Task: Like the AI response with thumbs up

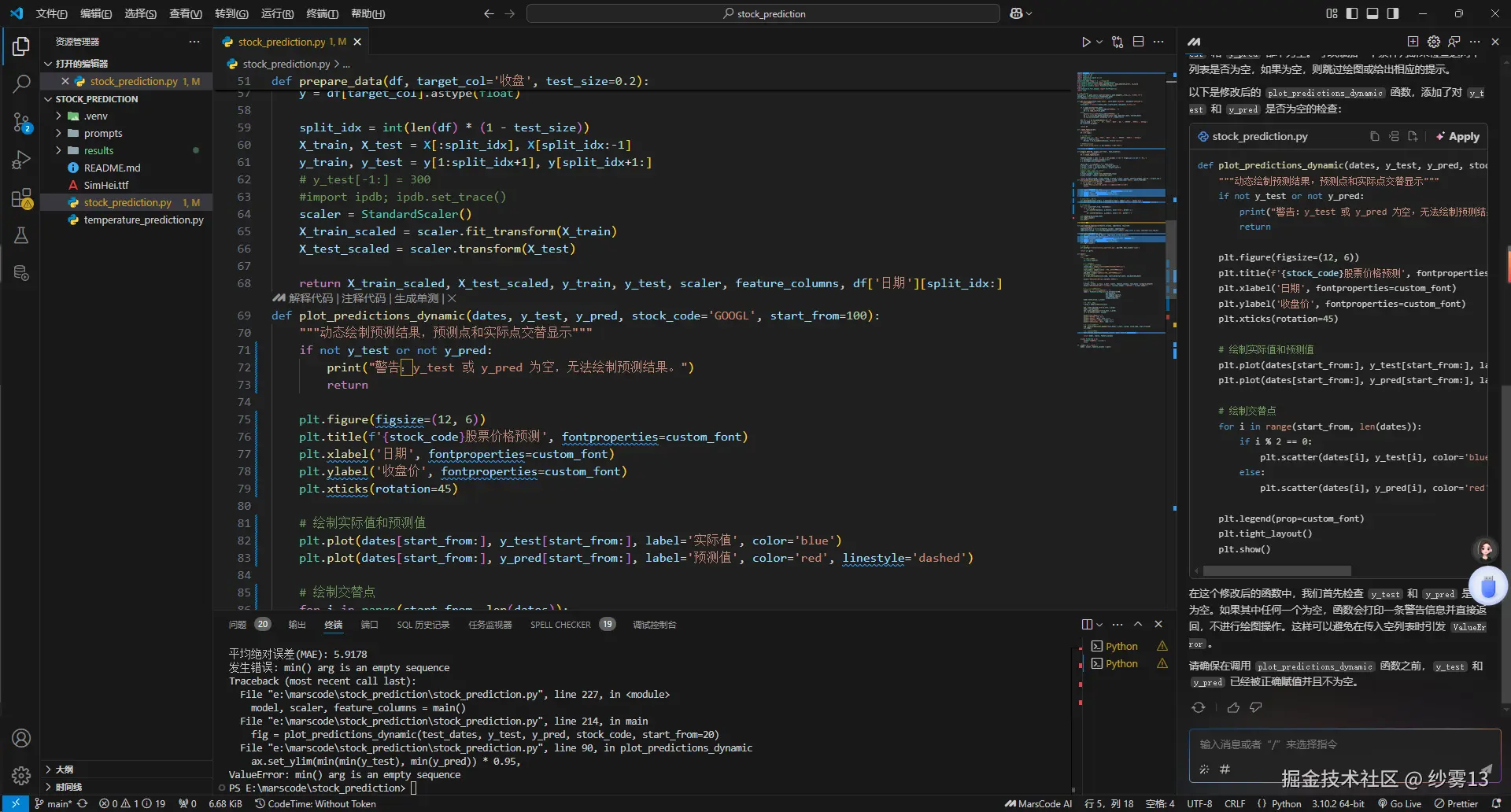Action: [1233, 707]
